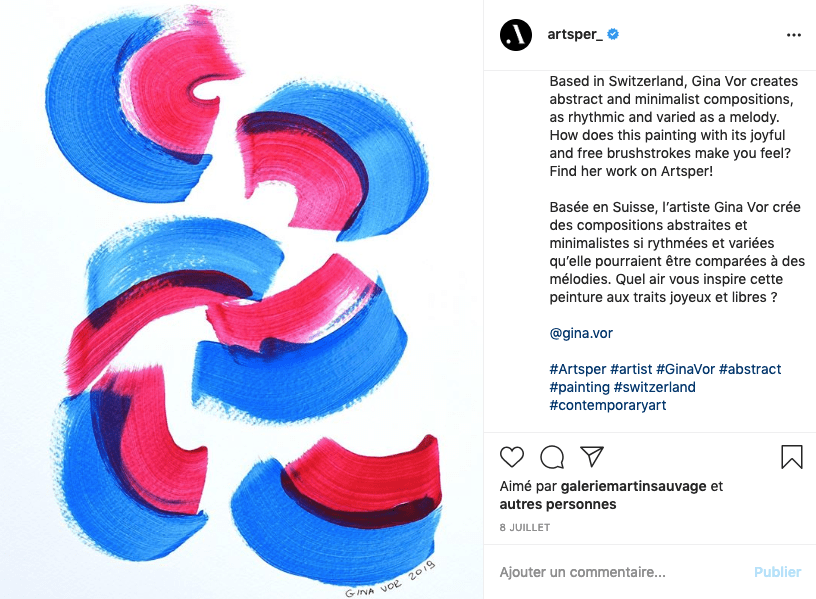View list of autres personnes likes
The height and width of the screenshot is (599, 816).
[558, 504]
